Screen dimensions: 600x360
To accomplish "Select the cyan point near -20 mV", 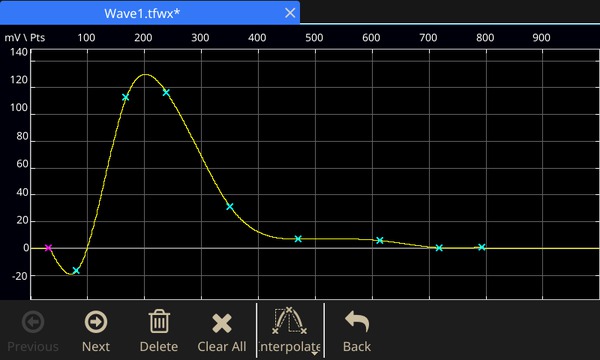I will coord(76,270).
